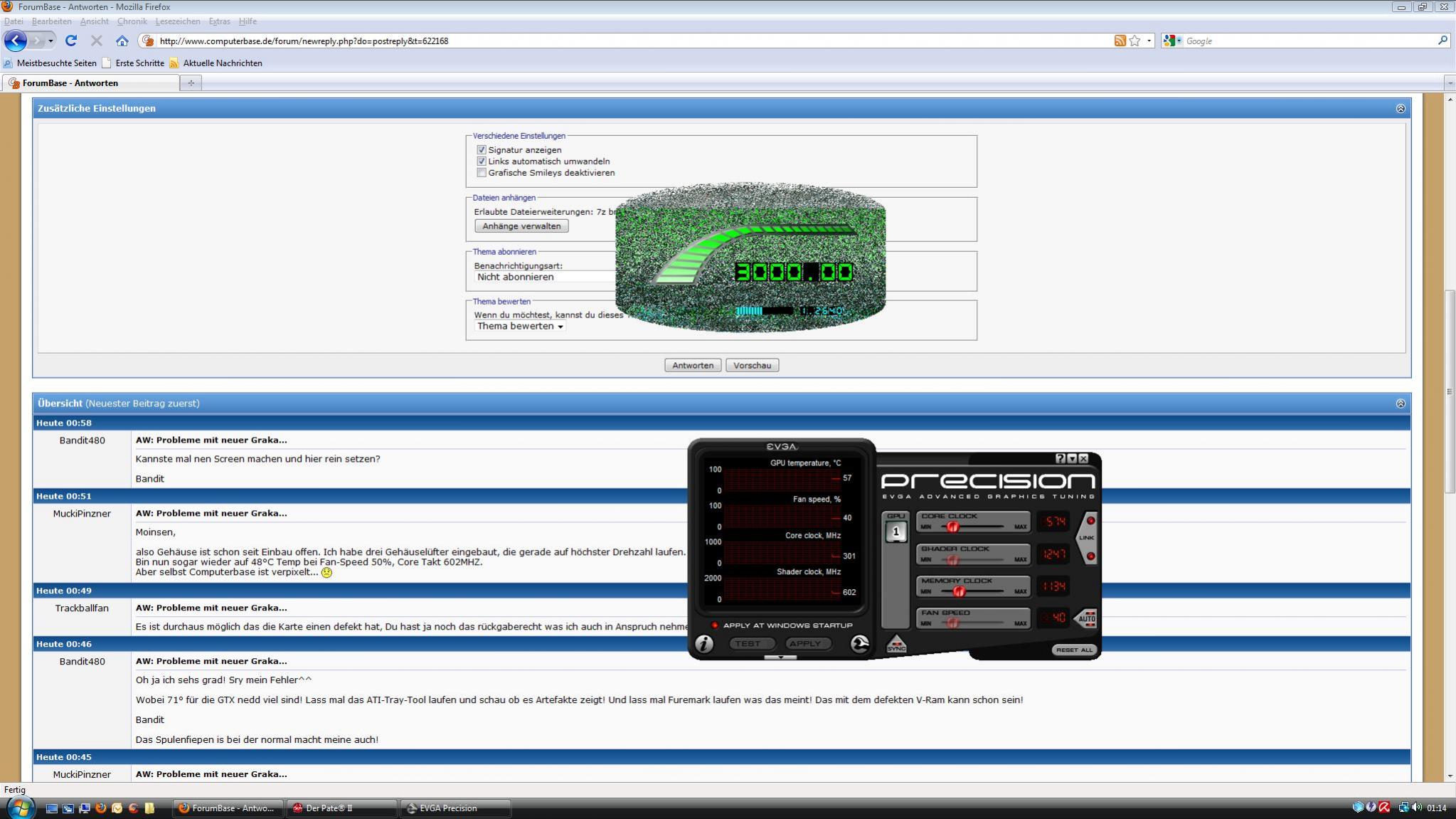Select GPU 1 button in Precision
The height and width of the screenshot is (819, 1456).
[x=896, y=532]
